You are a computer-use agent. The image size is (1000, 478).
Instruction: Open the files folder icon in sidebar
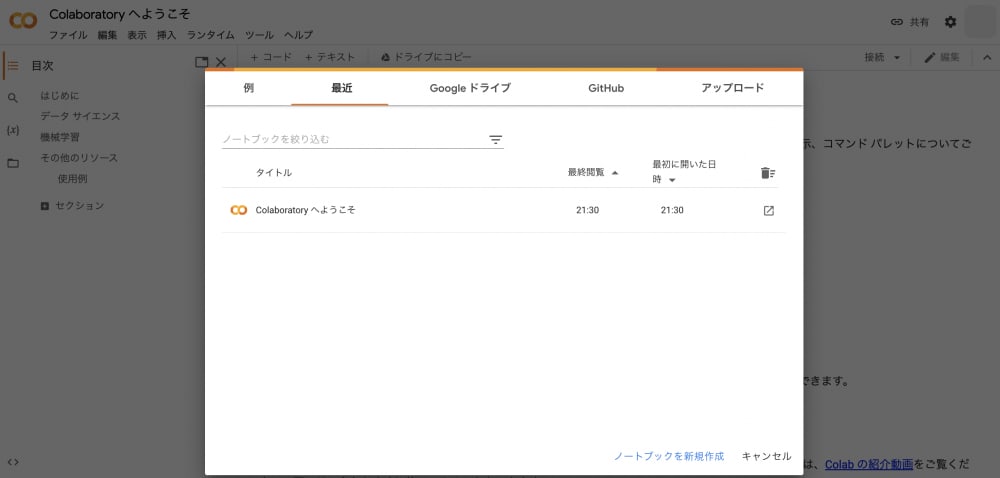[x=13, y=163]
